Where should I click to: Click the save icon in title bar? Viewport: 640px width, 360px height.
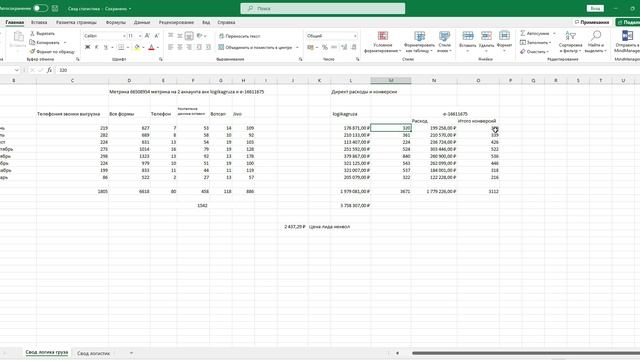[x=55, y=8]
